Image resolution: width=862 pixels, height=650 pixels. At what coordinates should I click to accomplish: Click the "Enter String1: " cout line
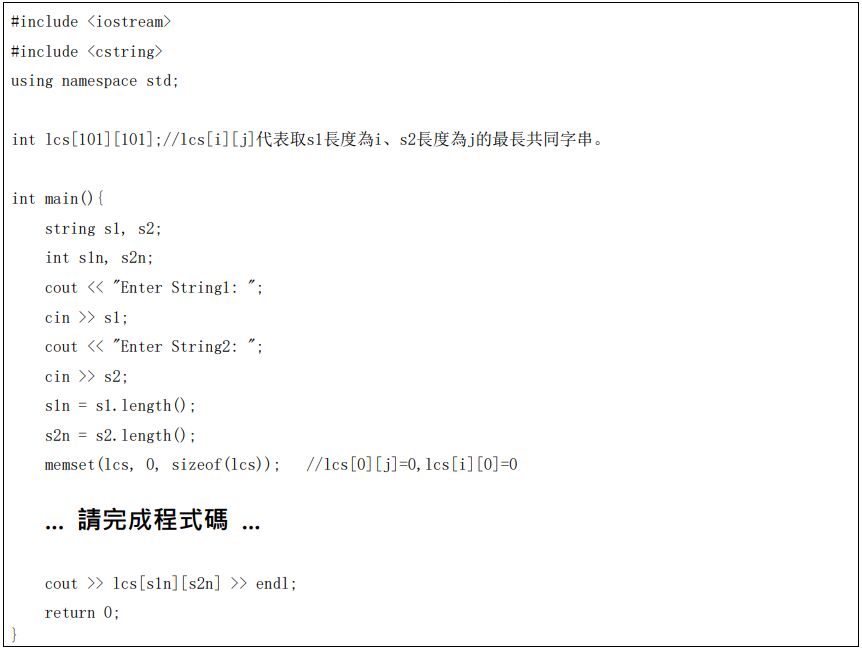(154, 288)
